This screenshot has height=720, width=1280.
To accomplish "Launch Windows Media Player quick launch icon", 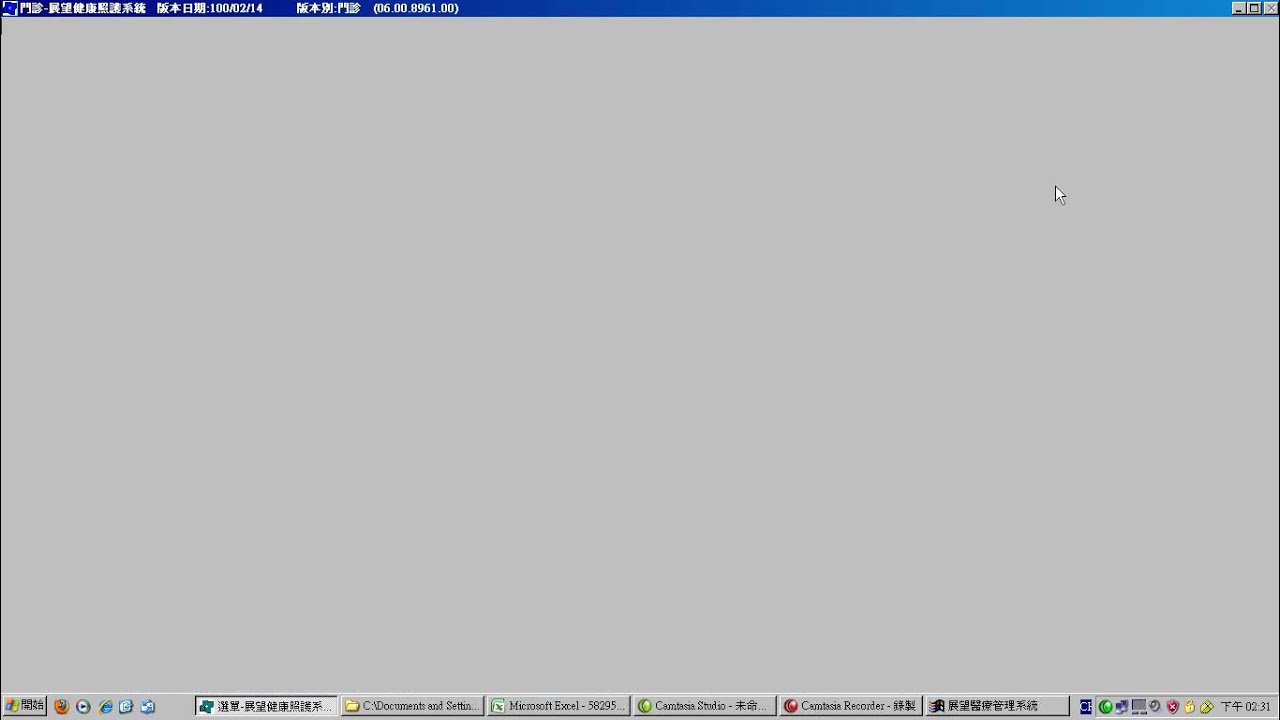I will coord(83,706).
